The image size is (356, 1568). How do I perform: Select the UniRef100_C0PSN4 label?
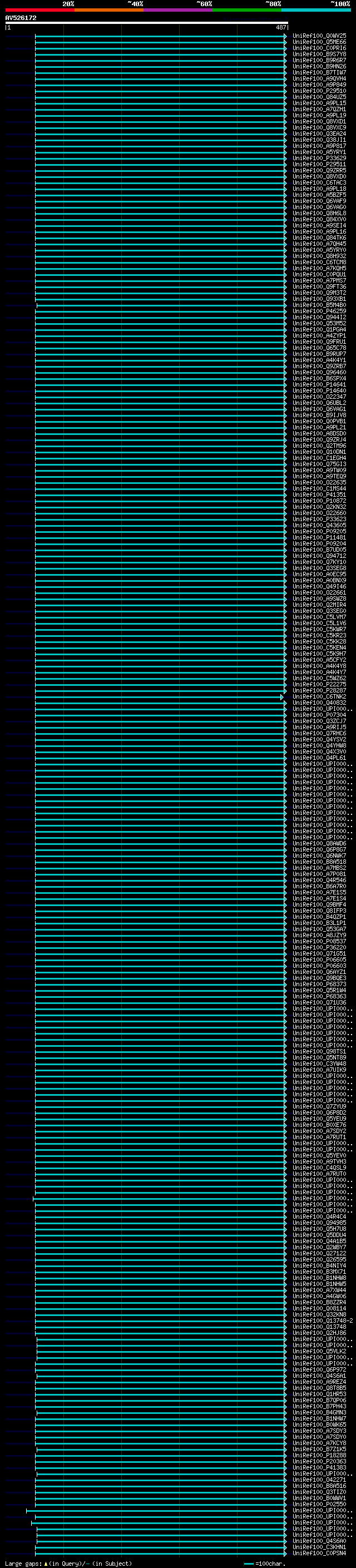point(319,1554)
